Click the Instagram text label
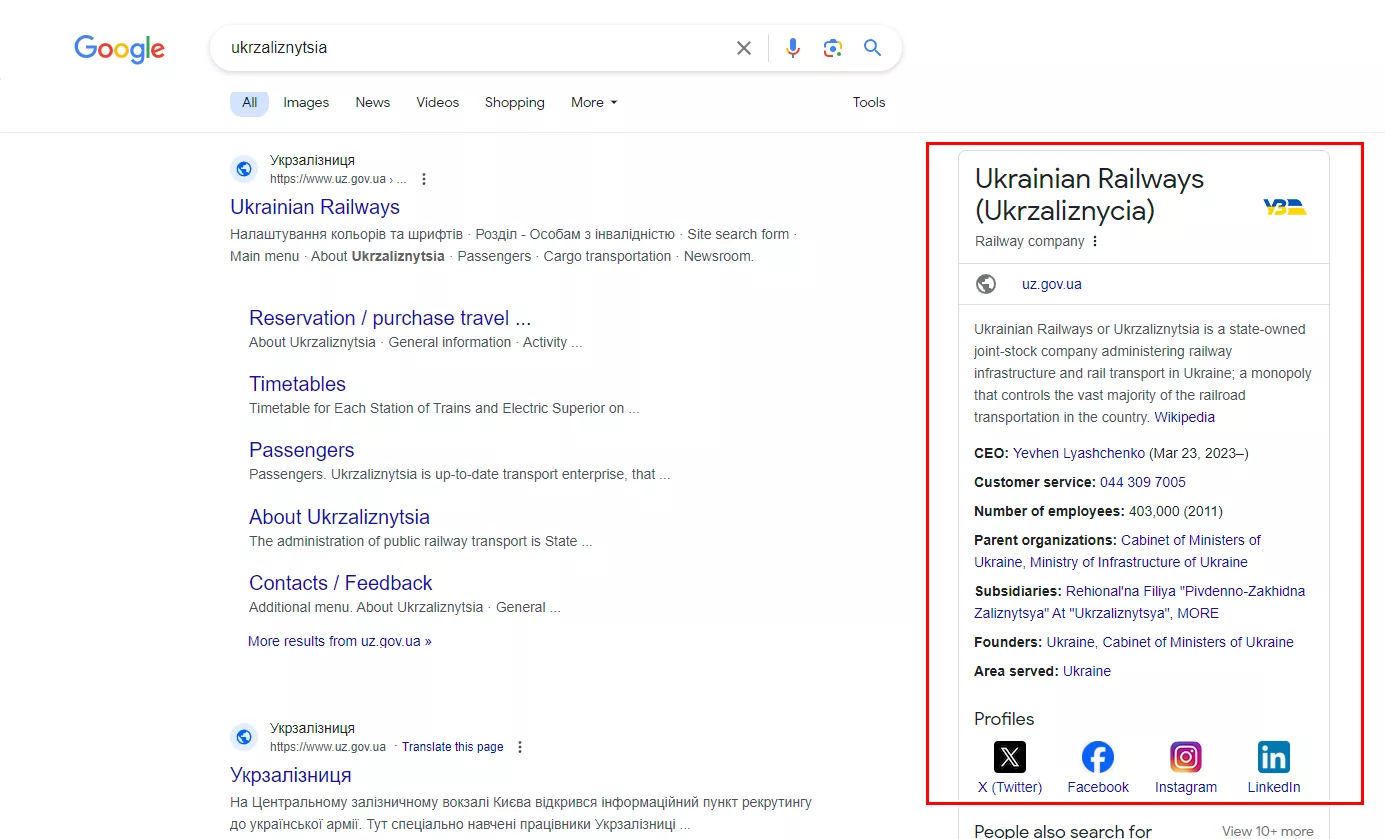Screen dimensions: 1385x839 pos(1186,787)
